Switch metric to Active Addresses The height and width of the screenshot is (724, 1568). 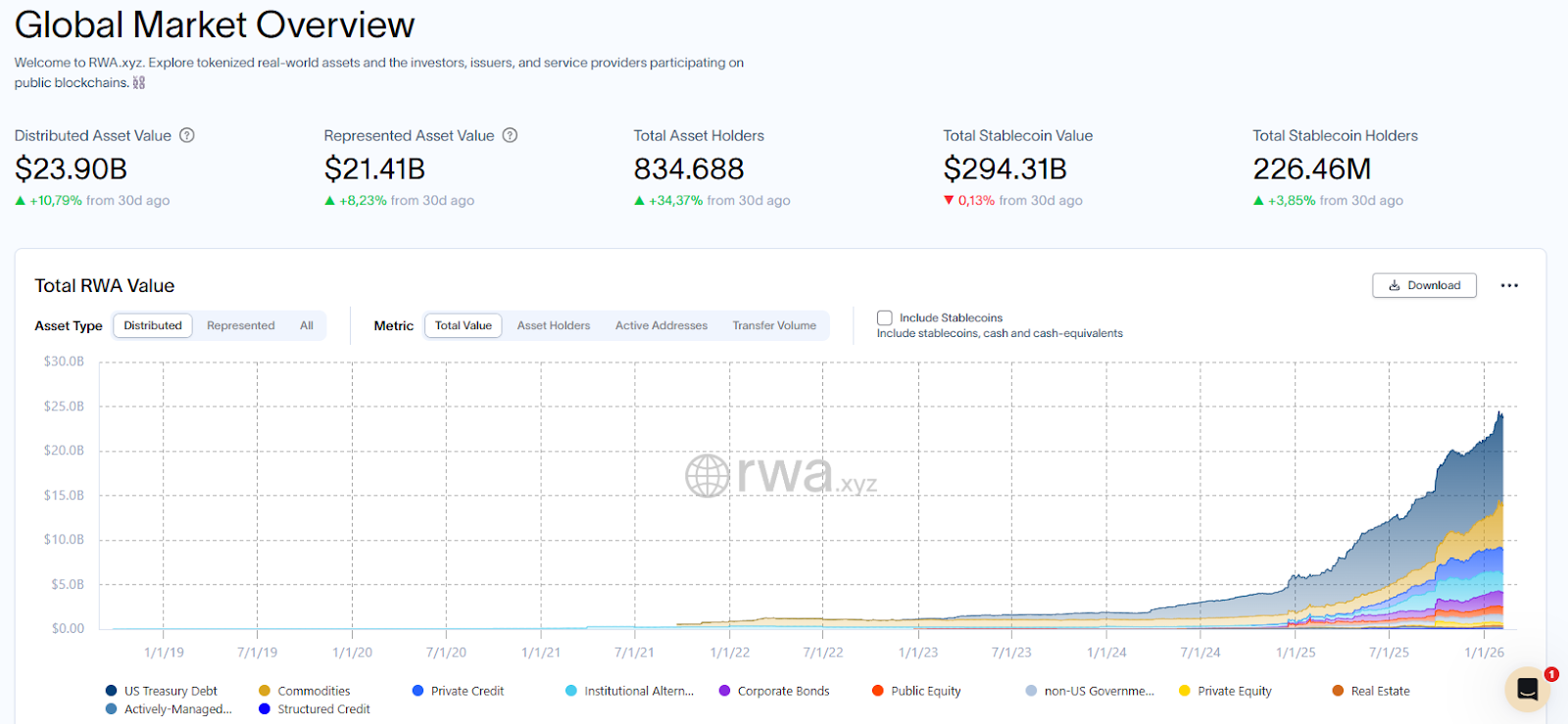pos(661,326)
